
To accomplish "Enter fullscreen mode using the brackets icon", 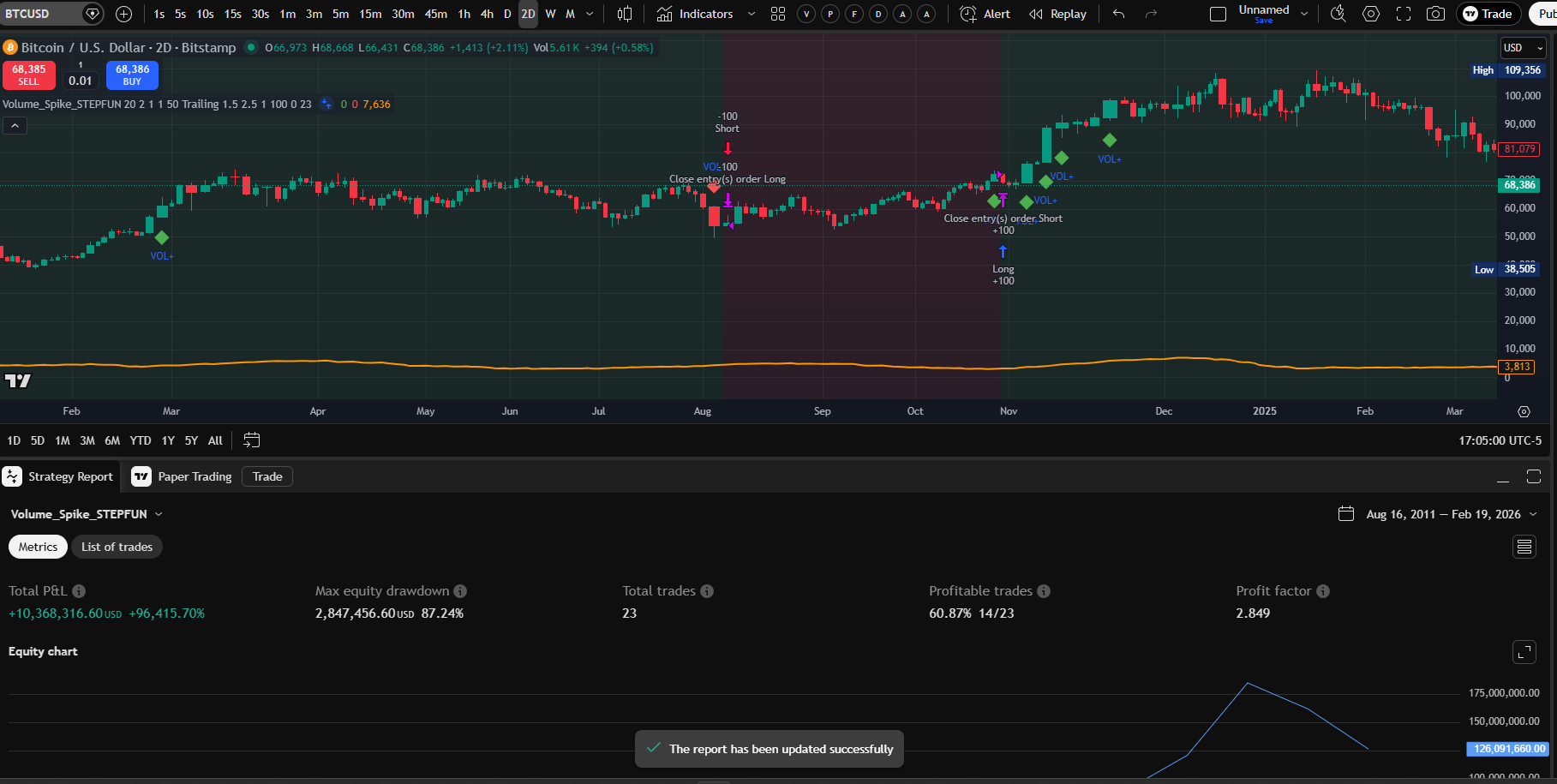I will (x=1403, y=14).
